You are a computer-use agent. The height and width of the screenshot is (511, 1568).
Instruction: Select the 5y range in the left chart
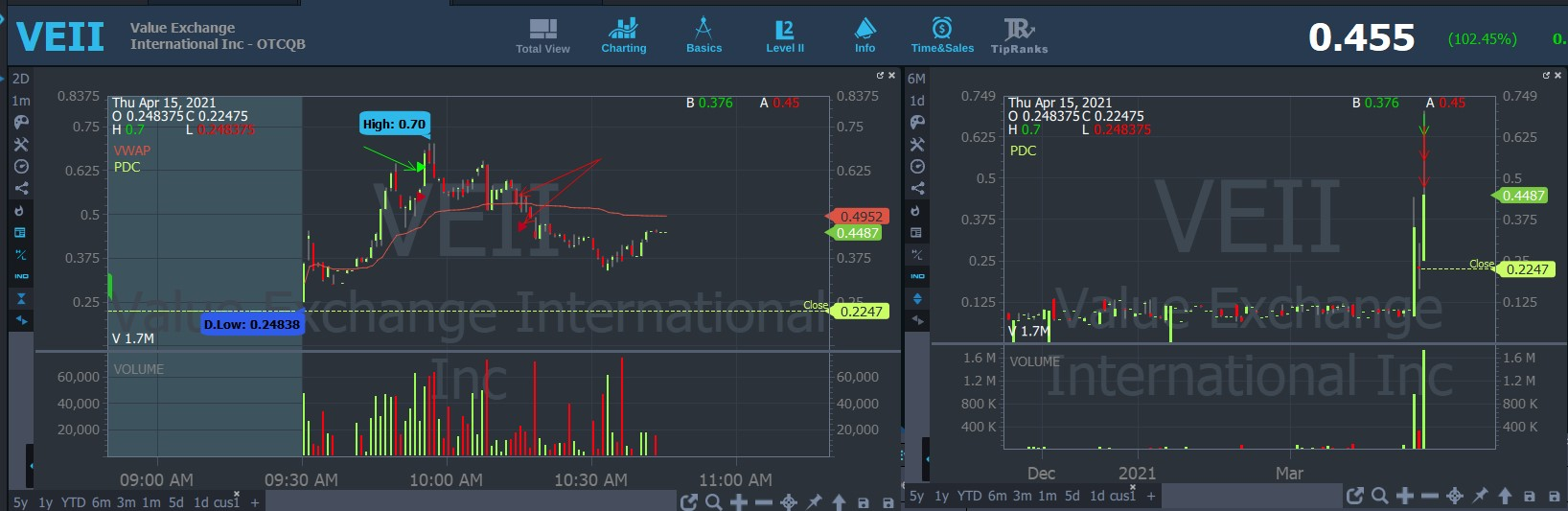[x=20, y=502]
